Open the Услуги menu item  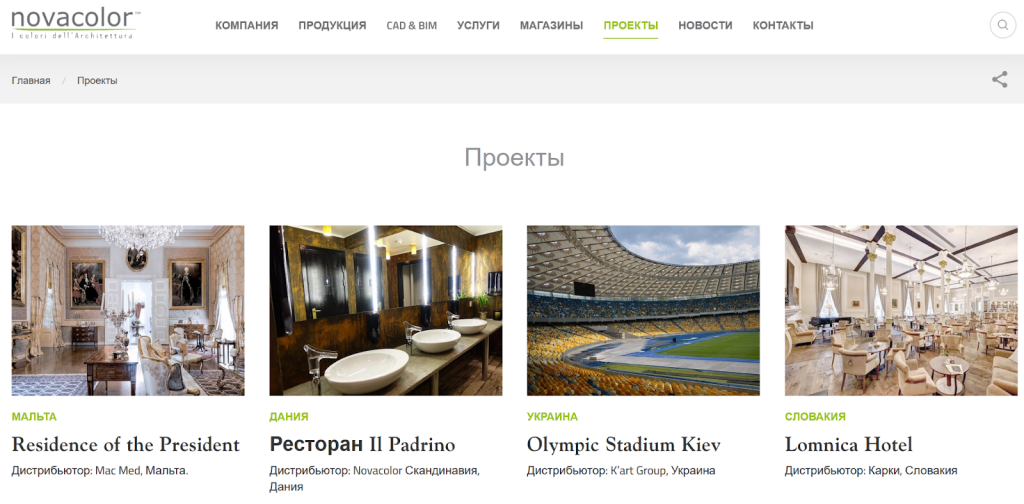click(x=479, y=25)
